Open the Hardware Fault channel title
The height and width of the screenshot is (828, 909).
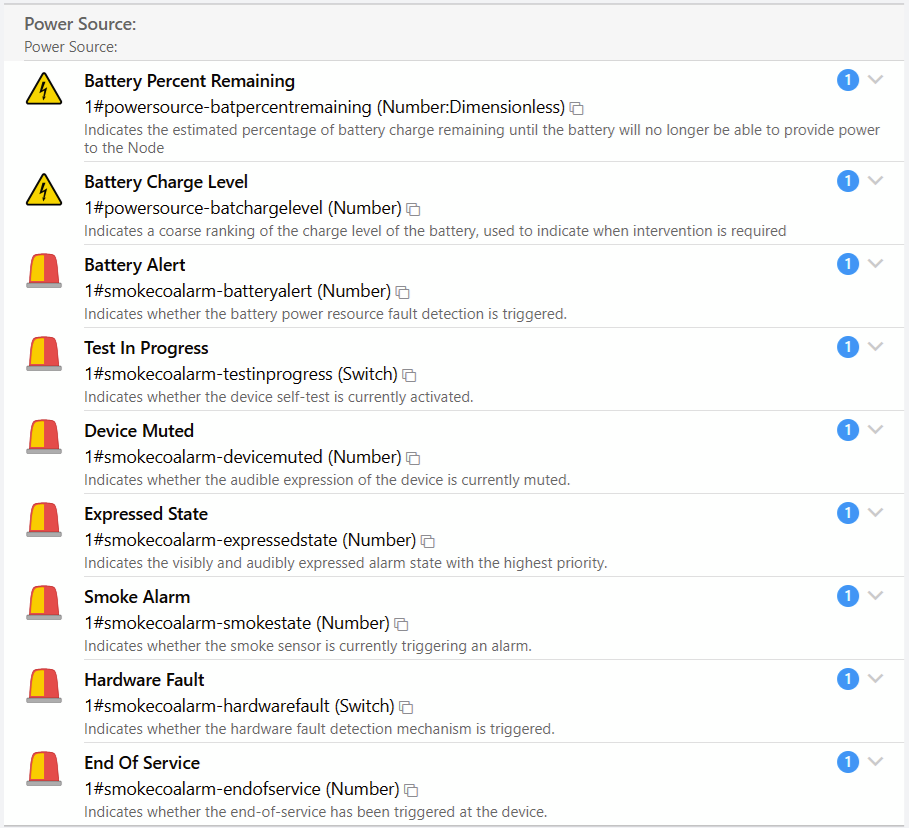click(144, 680)
